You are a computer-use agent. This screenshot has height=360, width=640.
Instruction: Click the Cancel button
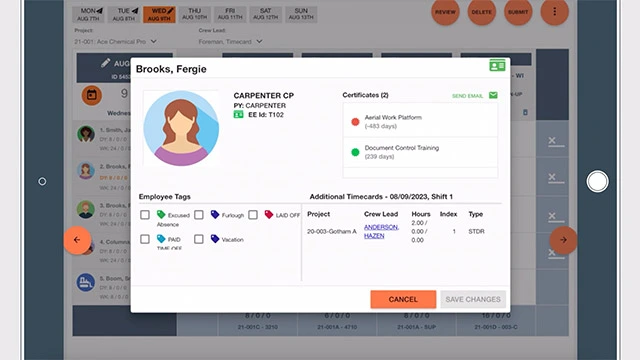pos(403,299)
